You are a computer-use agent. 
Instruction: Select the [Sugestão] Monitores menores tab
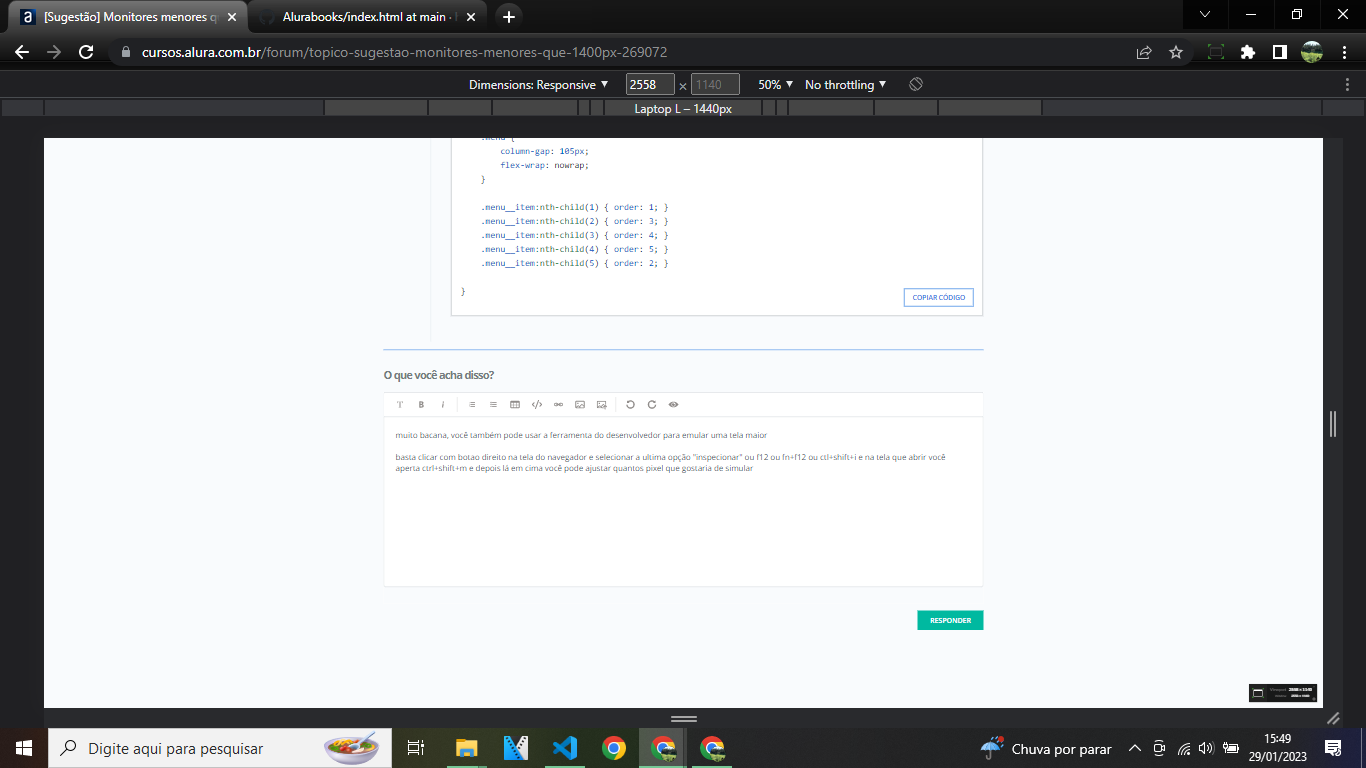[x=130, y=17]
